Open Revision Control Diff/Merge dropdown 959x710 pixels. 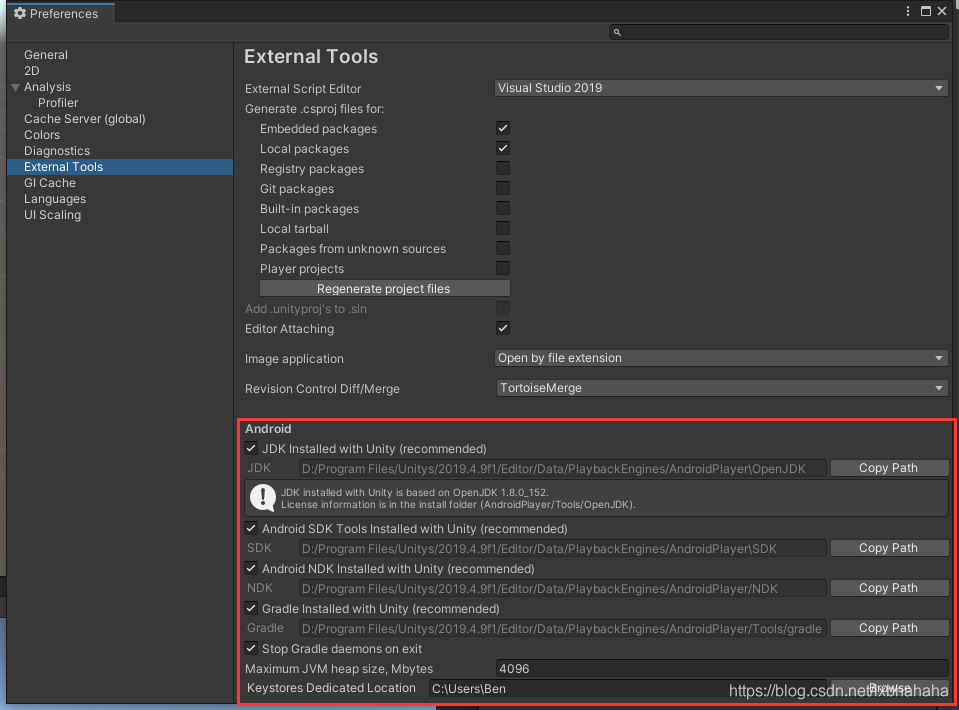coord(721,388)
